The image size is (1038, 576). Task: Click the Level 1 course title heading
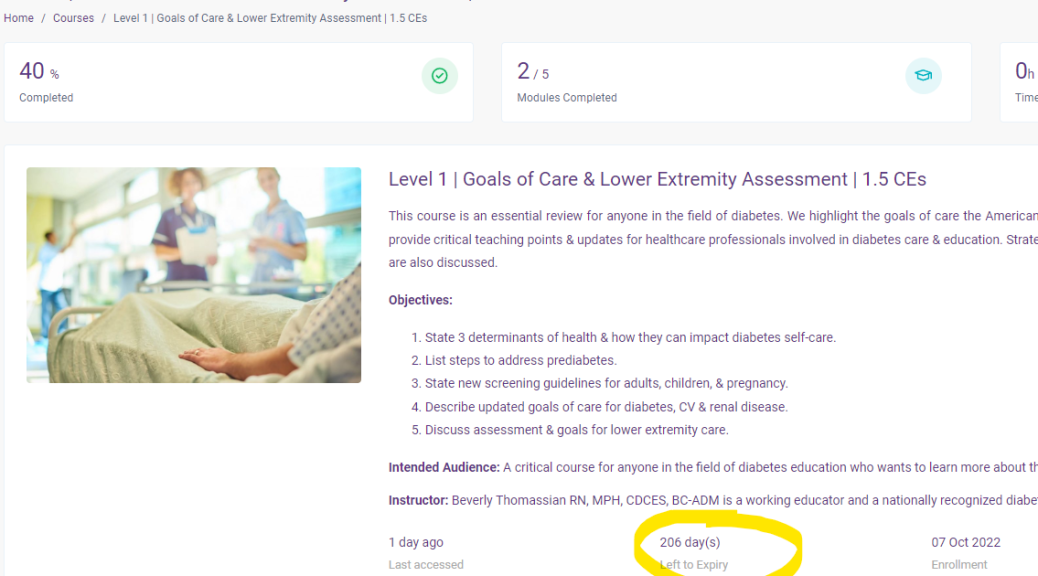[x=657, y=180]
